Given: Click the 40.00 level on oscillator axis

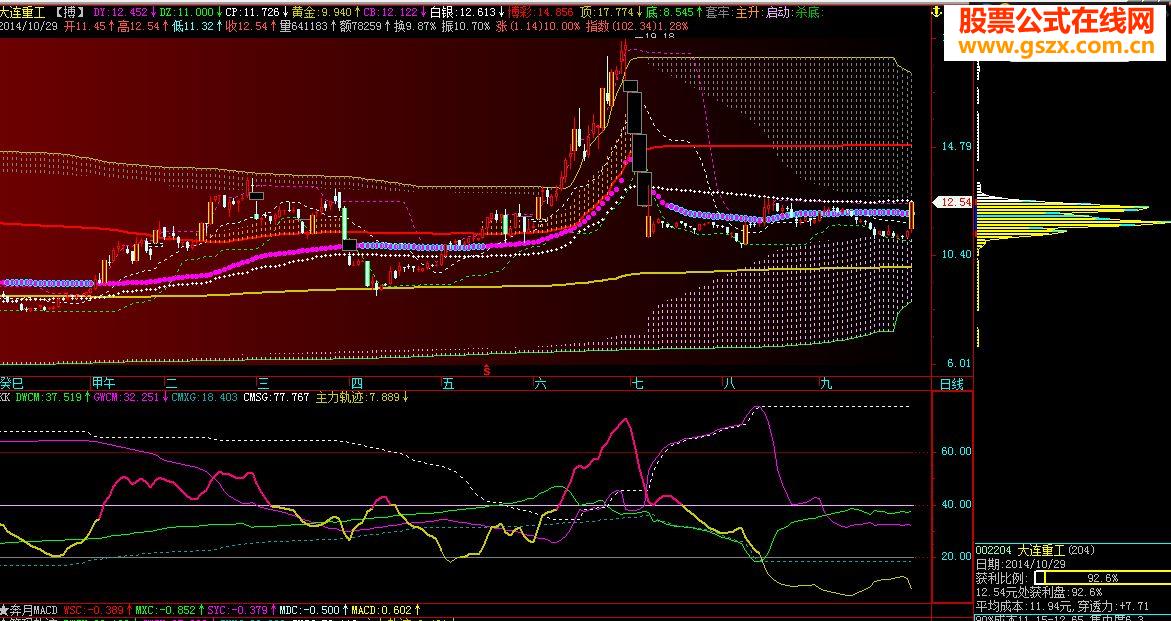Looking at the screenshot, I should point(957,505).
